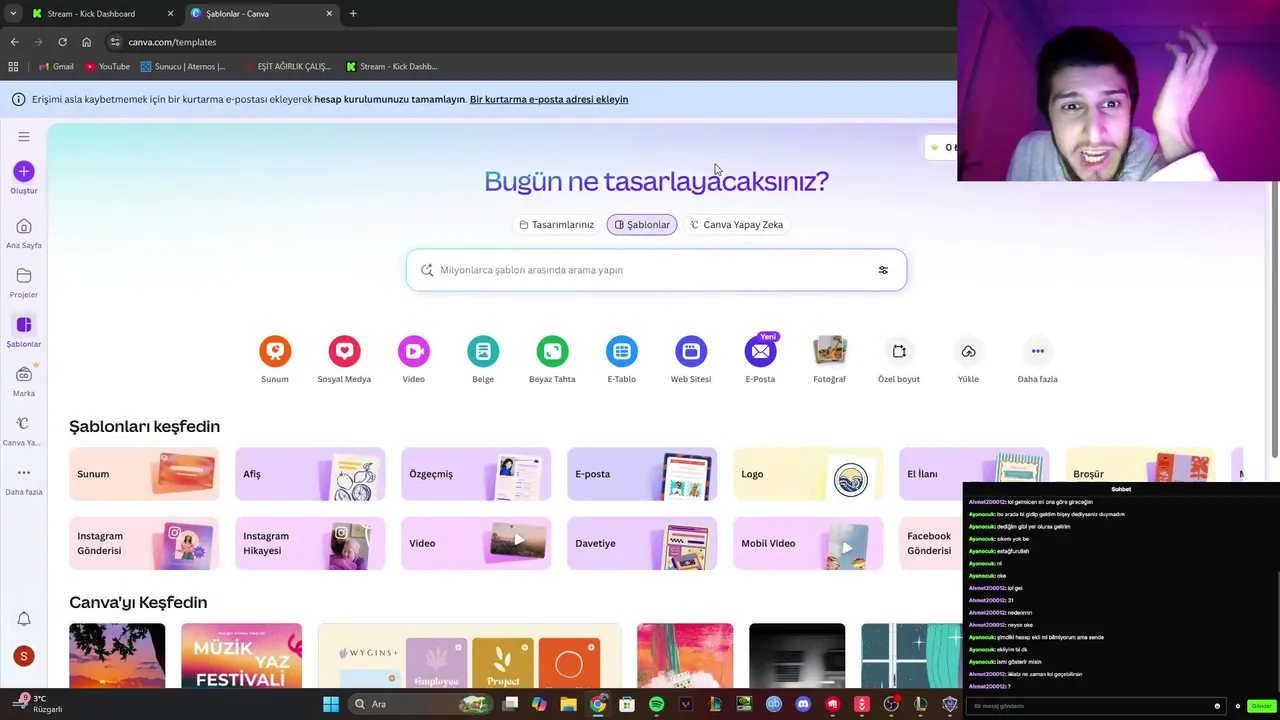Screen dimensions: 1280x720
Task: Open the Davetiye template card
Action: pyautogui.click(x=642, y=543)
